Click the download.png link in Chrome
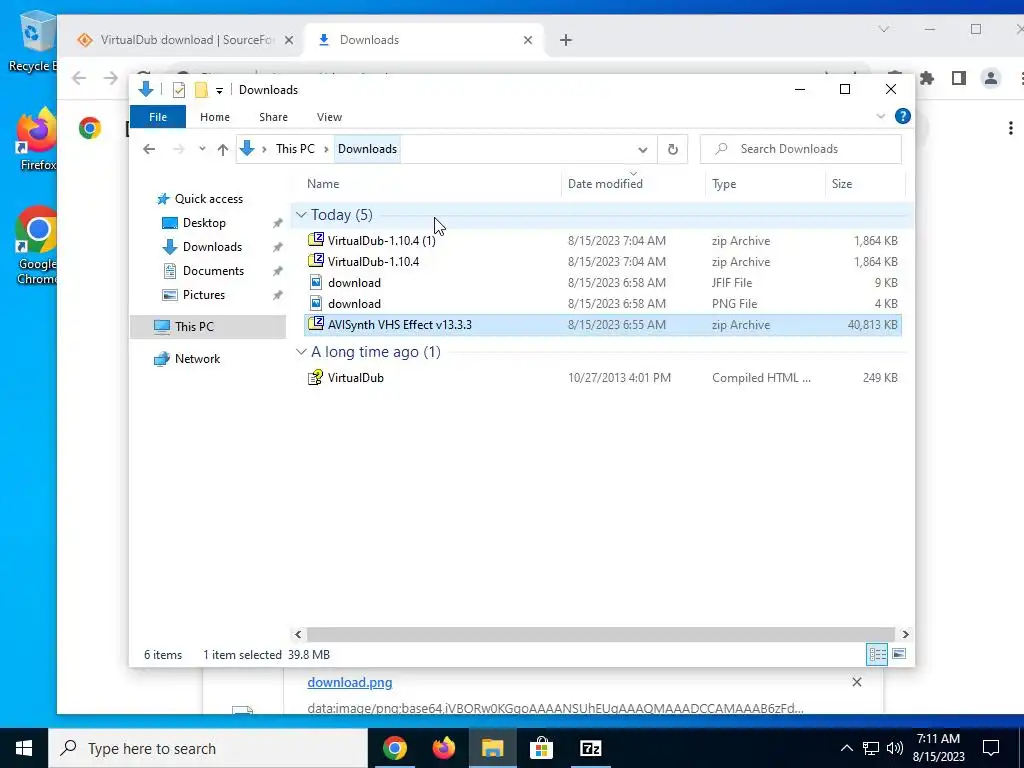Image resolution: width=1024 pixels, height=768 pixels. [349, 682]
